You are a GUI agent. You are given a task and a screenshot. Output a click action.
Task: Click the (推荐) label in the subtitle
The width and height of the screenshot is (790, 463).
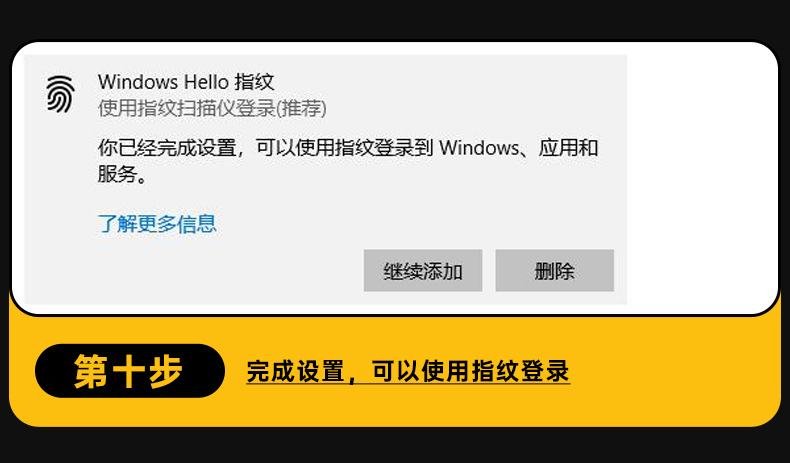coord(301,108)
